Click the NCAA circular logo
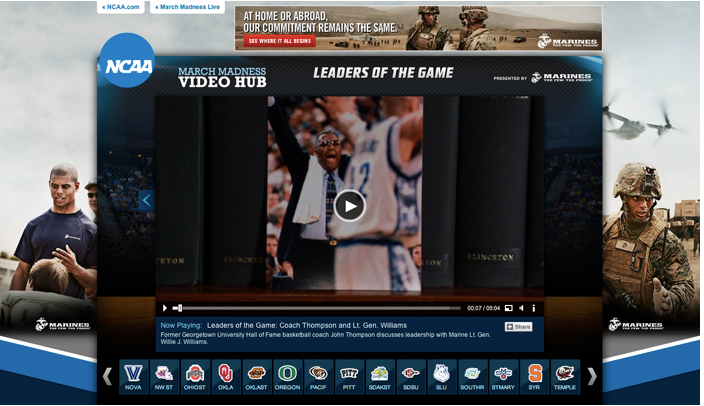The width and height of the screenshot is (704, 406). [127, 60]
